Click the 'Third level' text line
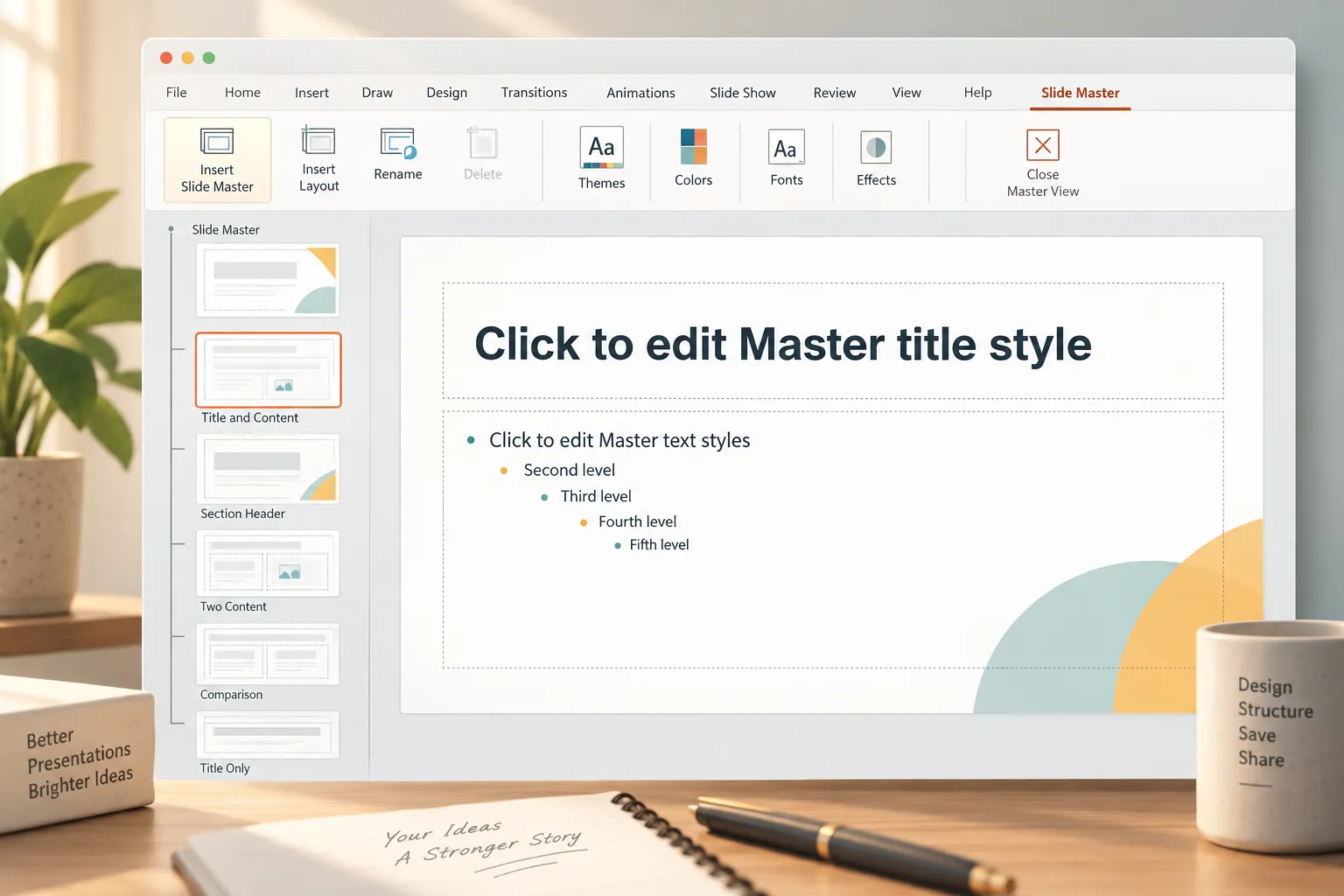Image resolution: width=1344 pixels, height=896 pixels. coord(596,496)
